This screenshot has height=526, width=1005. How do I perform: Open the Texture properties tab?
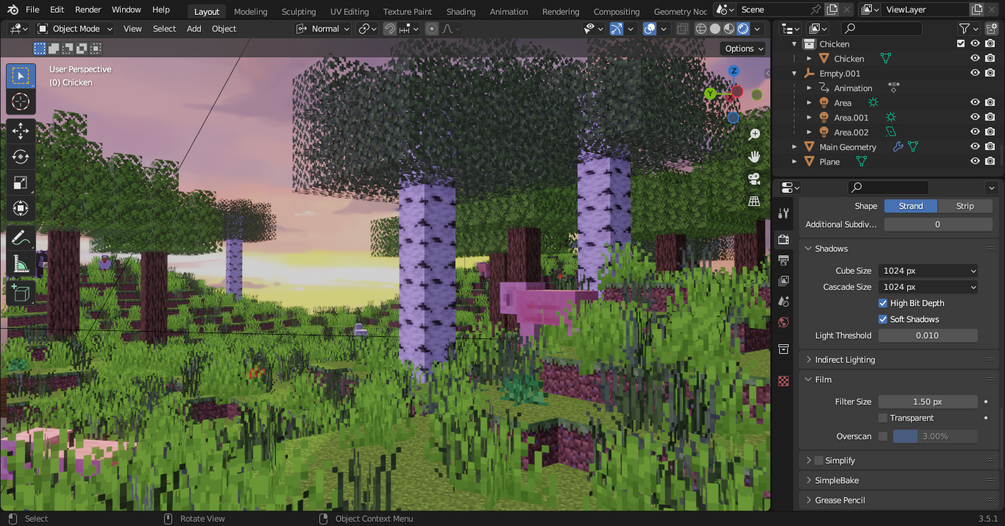(783, 381)
